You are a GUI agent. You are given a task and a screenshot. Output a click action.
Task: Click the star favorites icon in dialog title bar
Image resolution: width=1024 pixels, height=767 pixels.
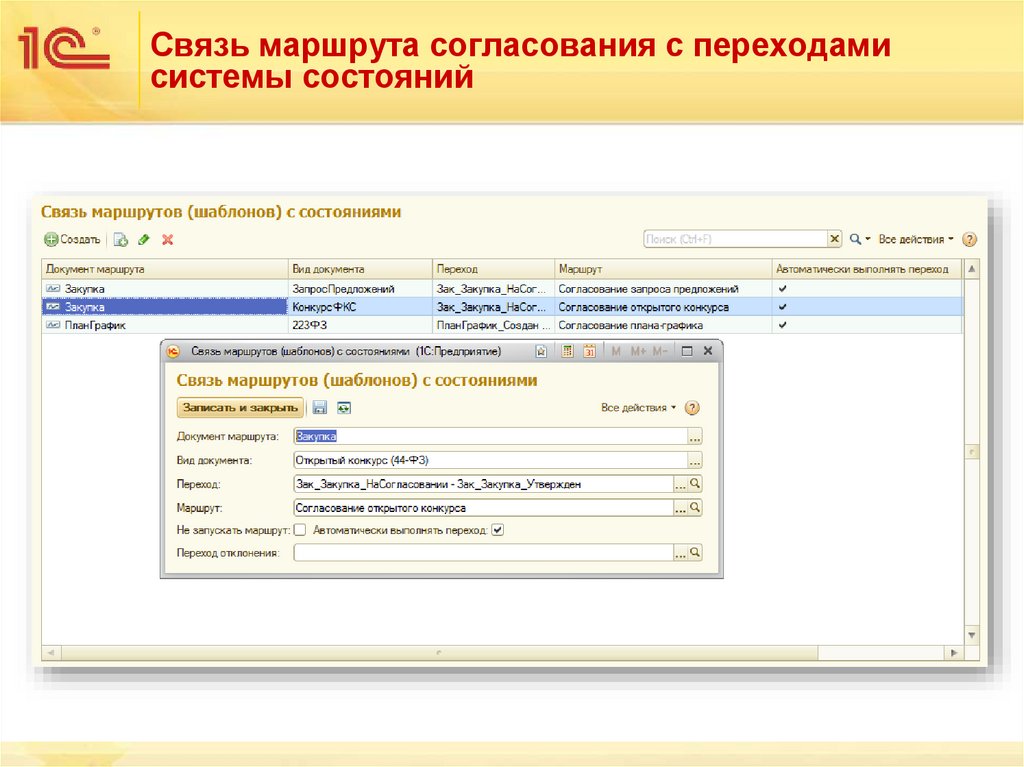(x=541, y=352)
